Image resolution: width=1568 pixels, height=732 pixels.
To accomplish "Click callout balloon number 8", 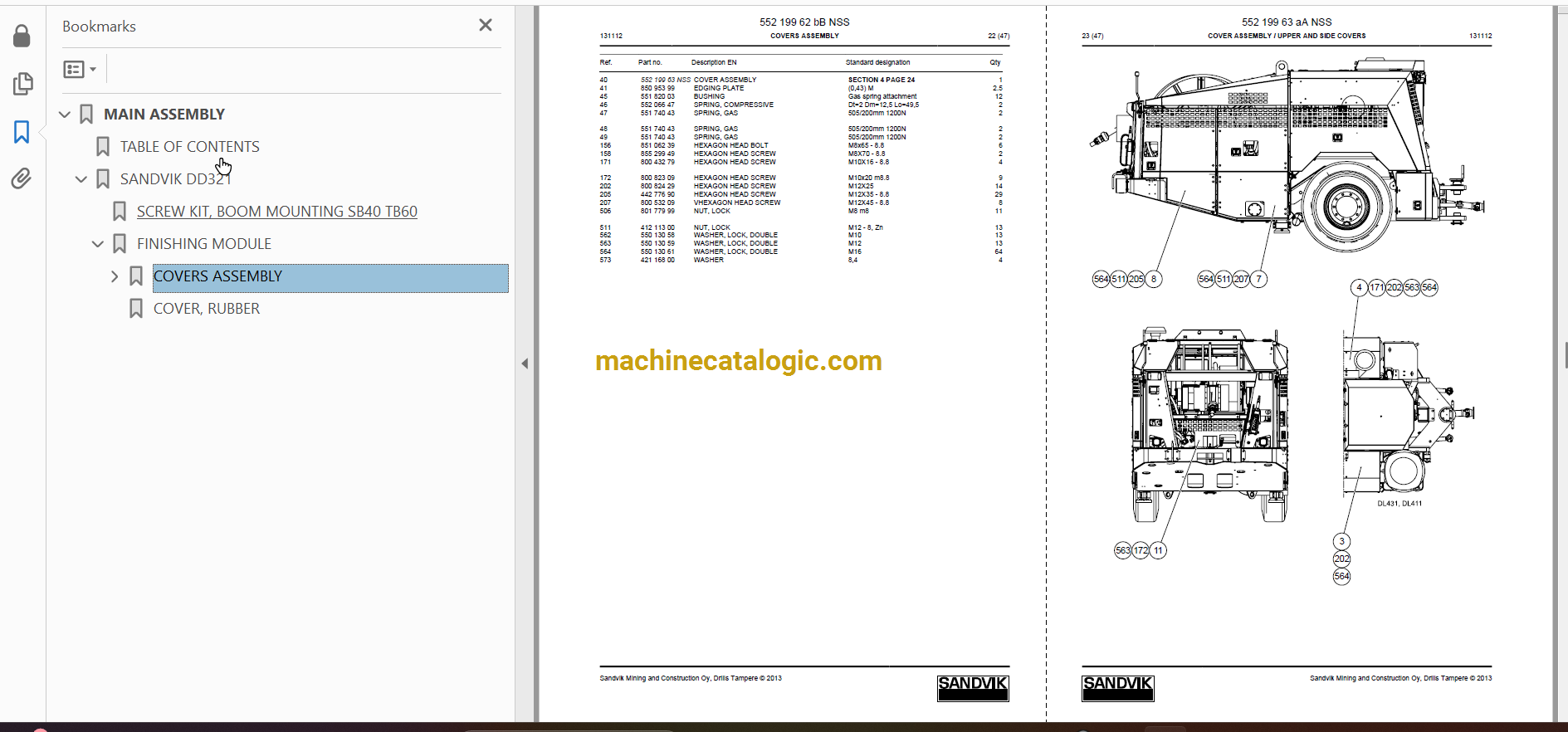I will point(1154,279).
